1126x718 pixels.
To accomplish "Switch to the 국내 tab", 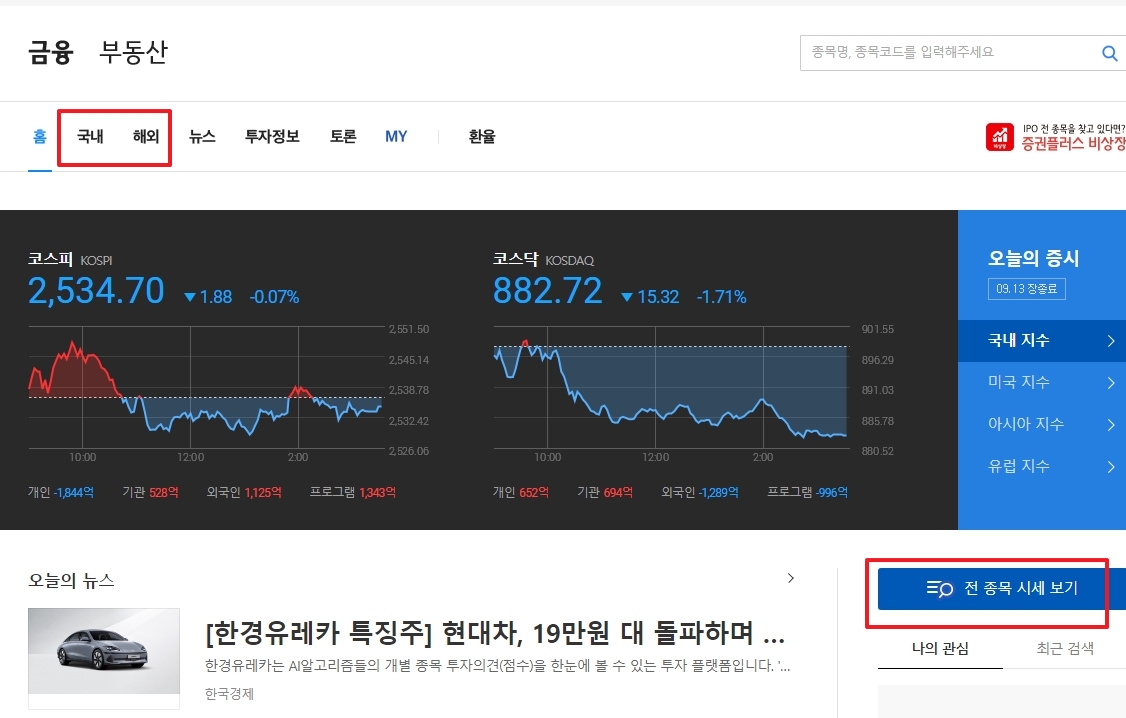I will pyautogui.click(x=87, y=137).
